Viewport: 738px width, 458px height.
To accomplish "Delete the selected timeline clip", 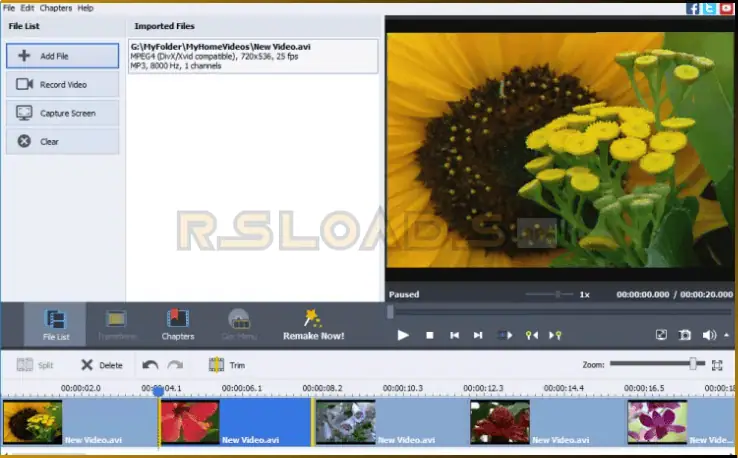I will [x=101, y=365].
